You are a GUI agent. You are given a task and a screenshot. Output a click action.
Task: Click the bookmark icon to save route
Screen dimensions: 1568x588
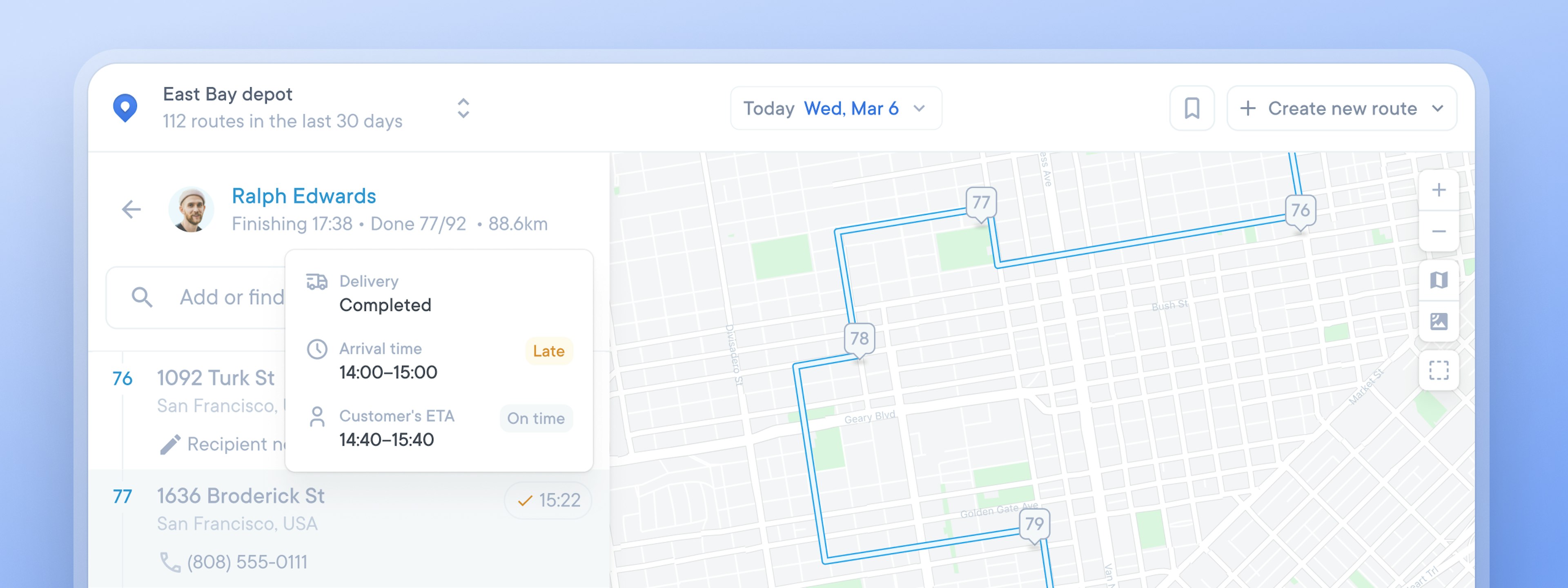pyautogui.click(x=1192, y=108)
